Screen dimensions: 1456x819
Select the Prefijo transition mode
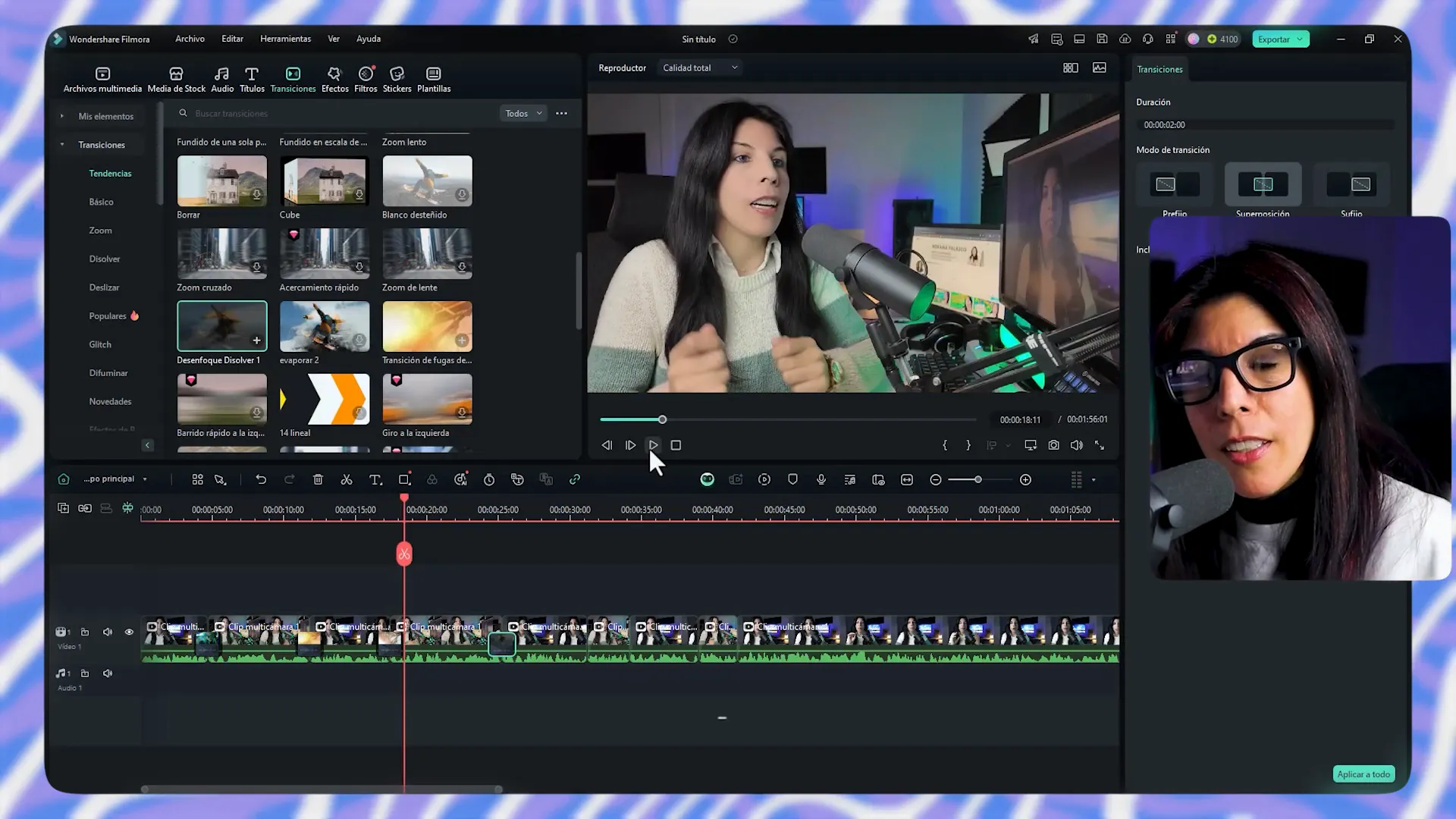(1175, 184)
